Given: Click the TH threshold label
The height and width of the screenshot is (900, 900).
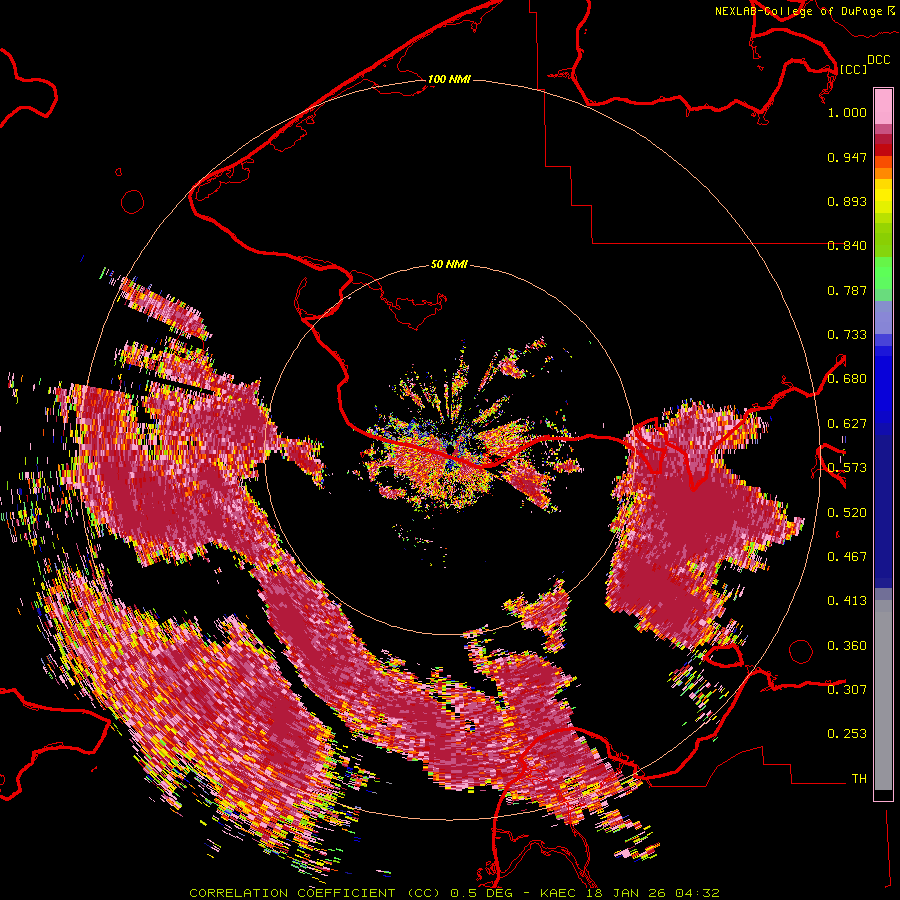Looking at the screenshot, I should [x=859, y=779].
